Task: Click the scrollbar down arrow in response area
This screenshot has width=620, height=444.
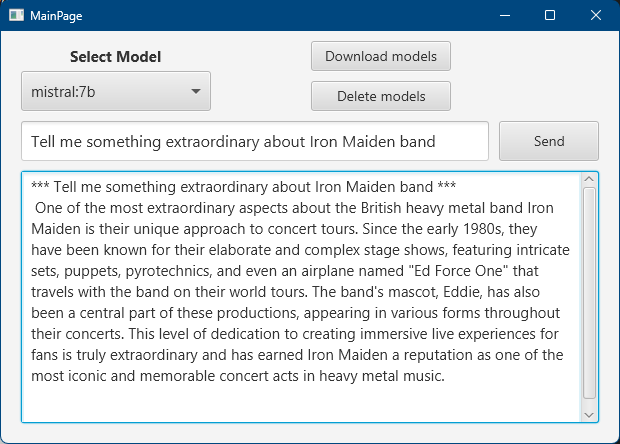Action: pos(589,413)
